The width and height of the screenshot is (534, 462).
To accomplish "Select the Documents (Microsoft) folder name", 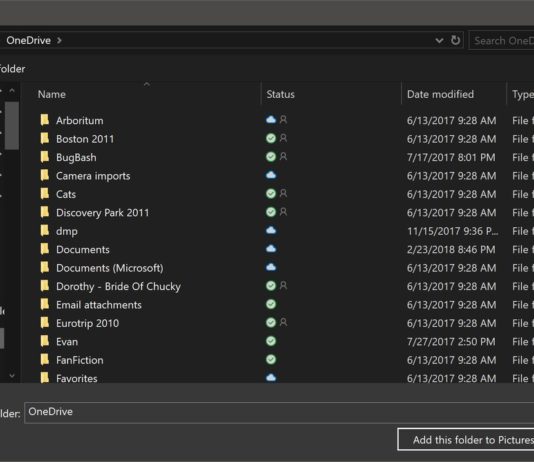I will pos(110,268).
